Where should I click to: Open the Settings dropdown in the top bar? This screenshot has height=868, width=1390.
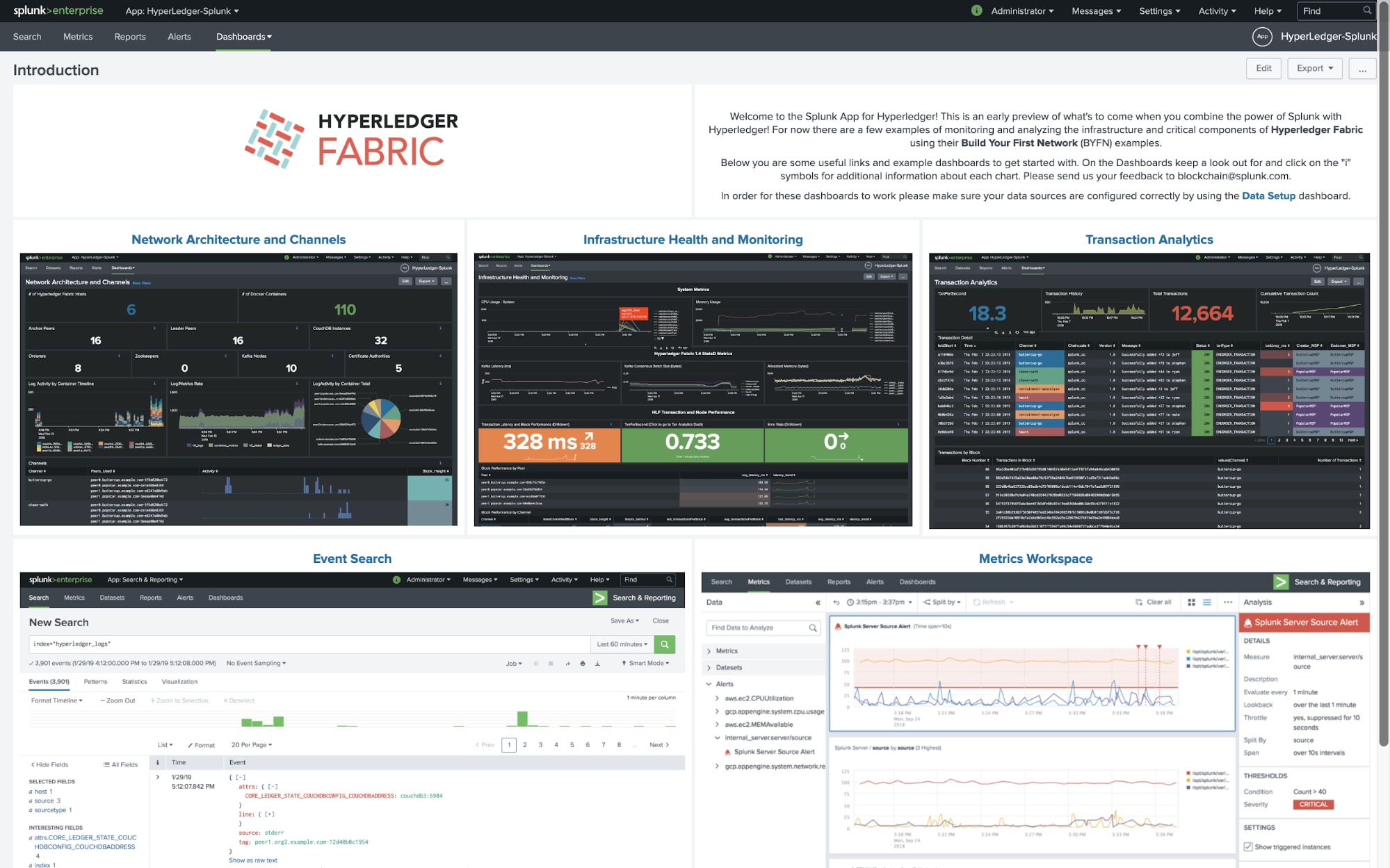pyautogui.click(x=1160, y=11)
